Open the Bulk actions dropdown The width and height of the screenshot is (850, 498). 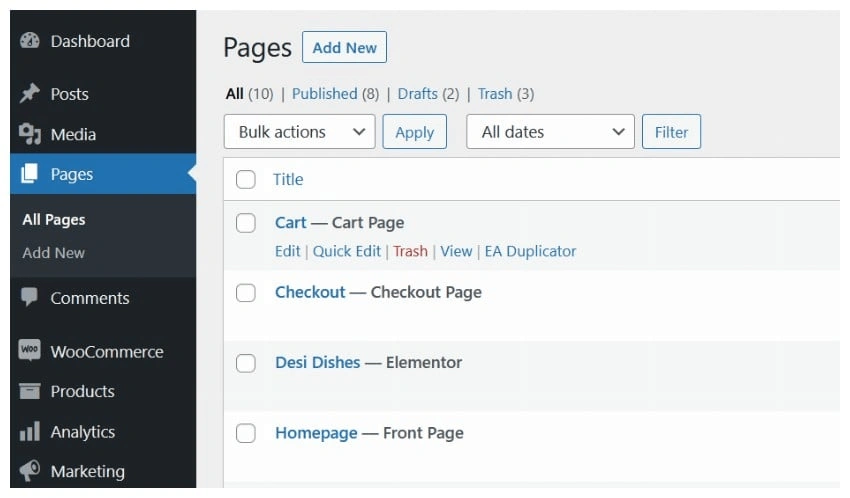click(300, 132)
